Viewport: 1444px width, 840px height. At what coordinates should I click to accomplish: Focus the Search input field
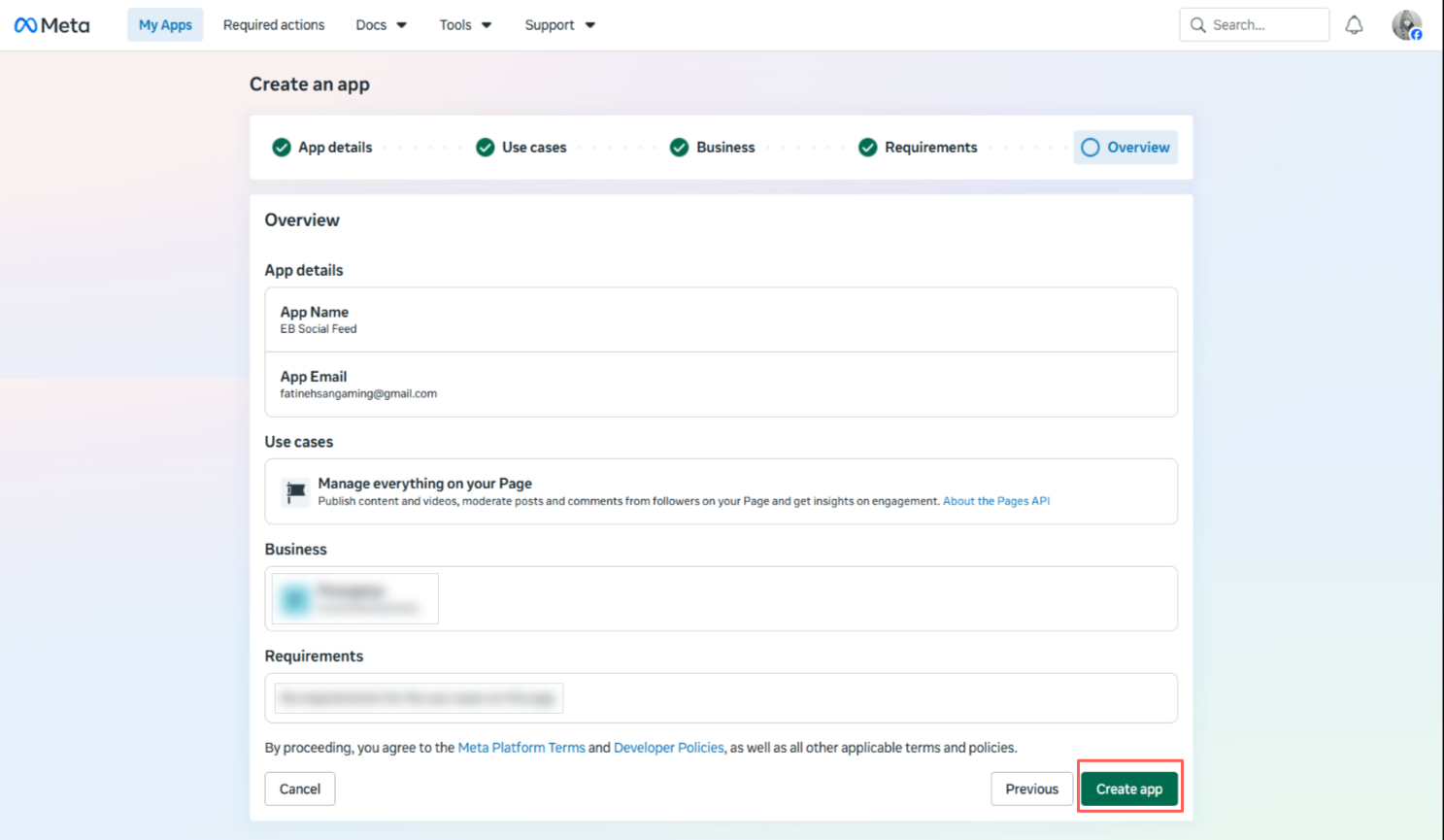click(1254, 25)
